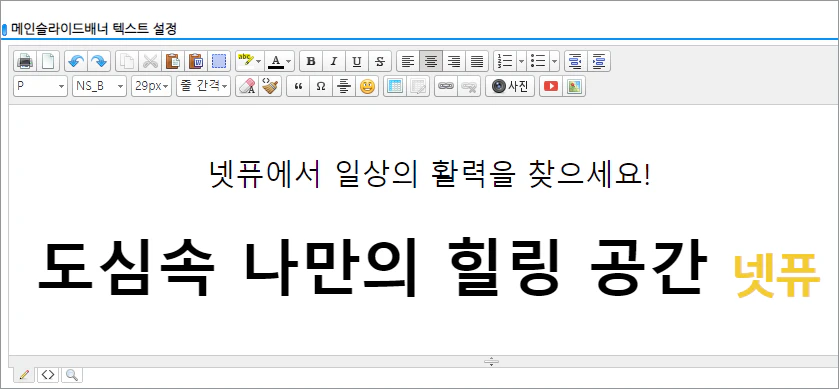
Task: Click the broom code cleanup icon
Action: tap(271, 86)
